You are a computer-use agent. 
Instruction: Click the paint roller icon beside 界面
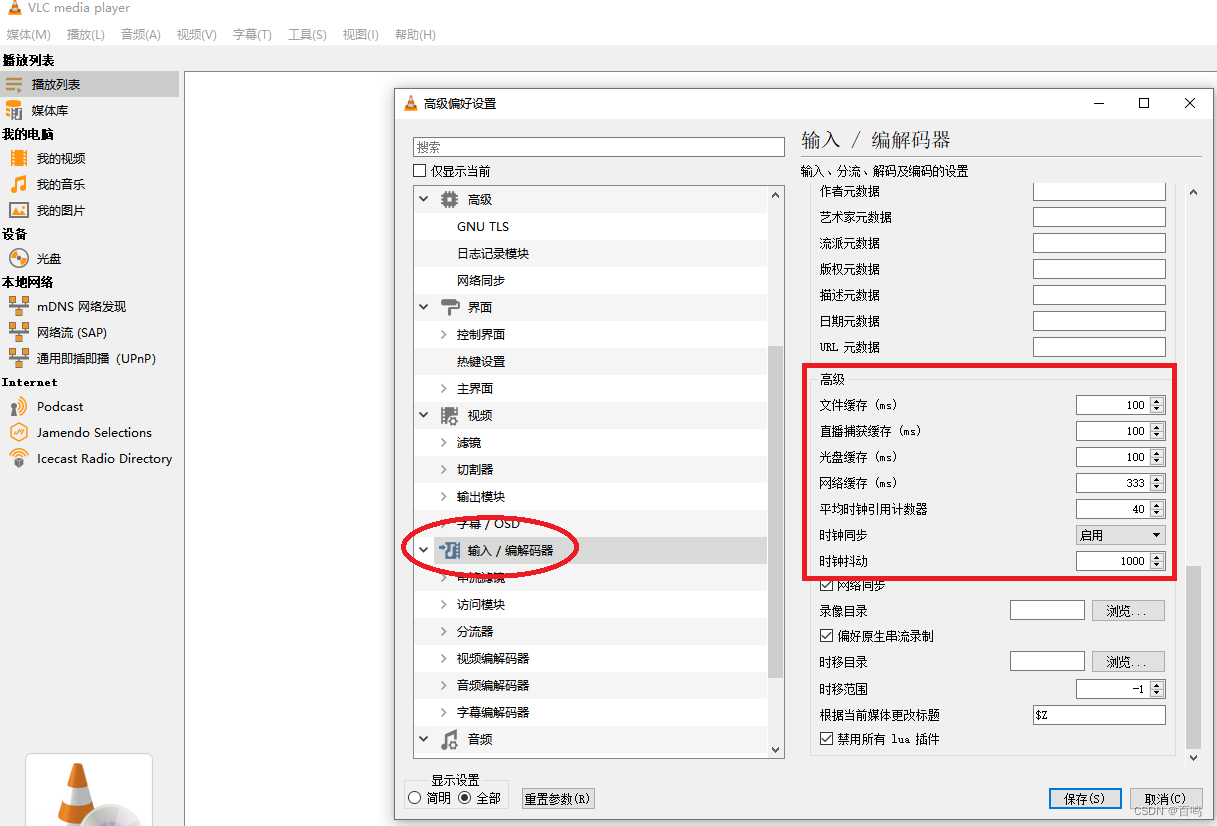click(x=450, y=307)
